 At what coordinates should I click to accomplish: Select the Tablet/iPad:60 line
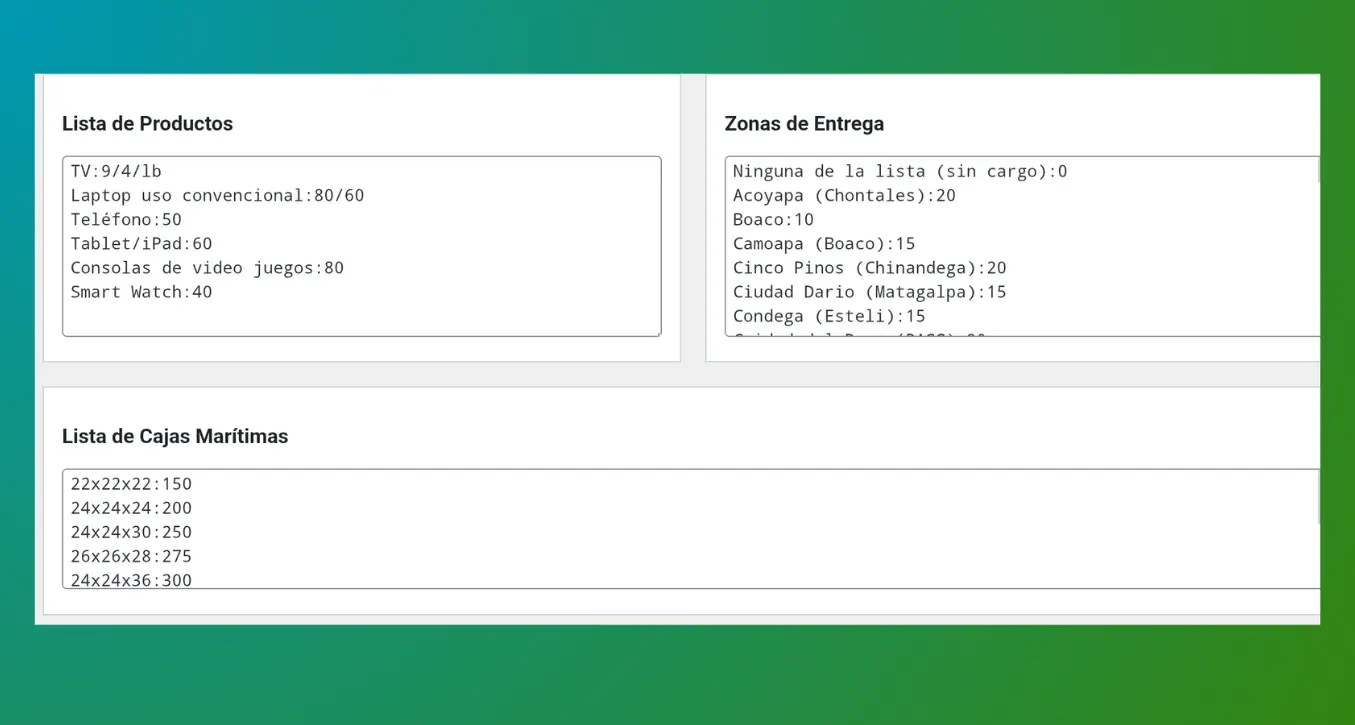point(141,243)
